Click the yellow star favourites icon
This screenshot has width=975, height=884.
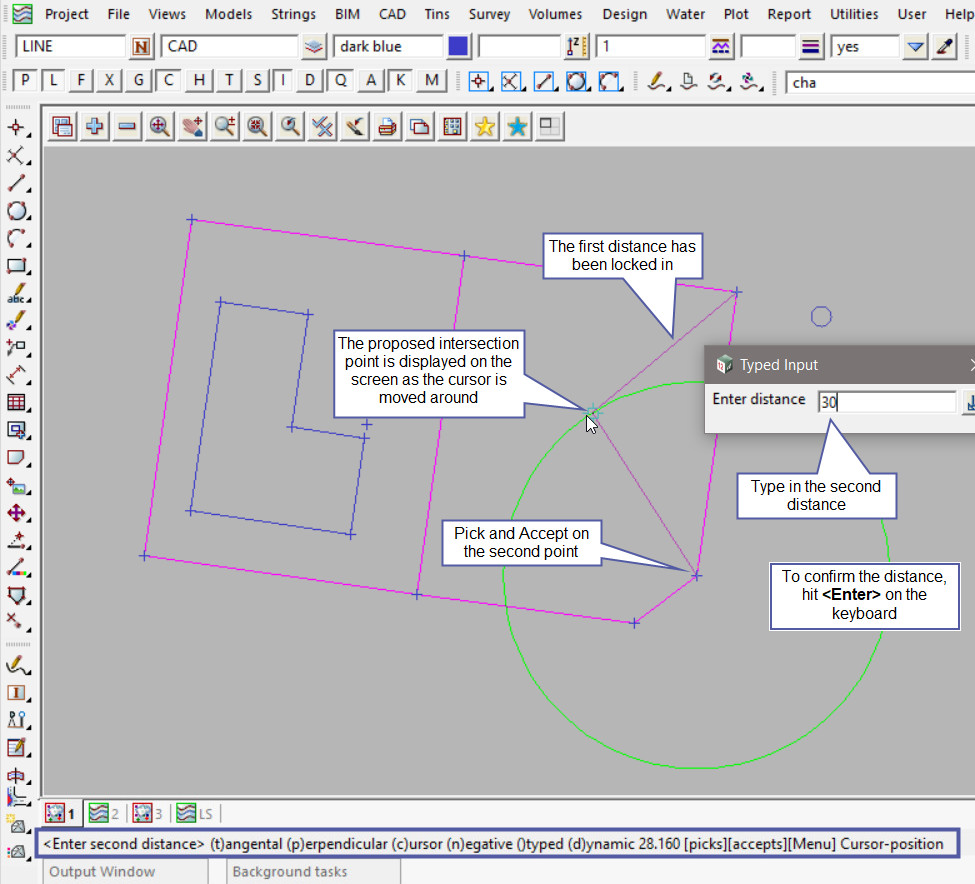(485, 126)
